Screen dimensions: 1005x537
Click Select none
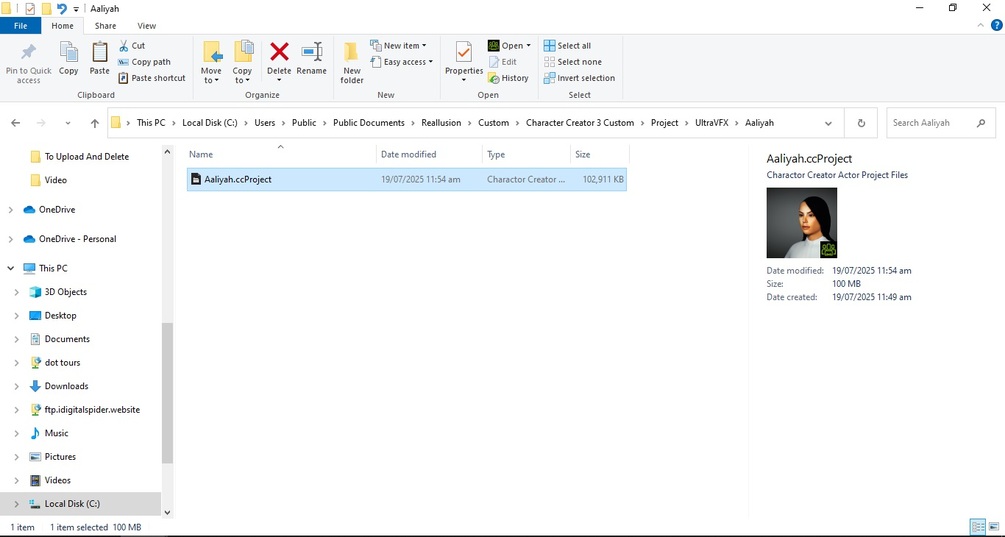573,62
